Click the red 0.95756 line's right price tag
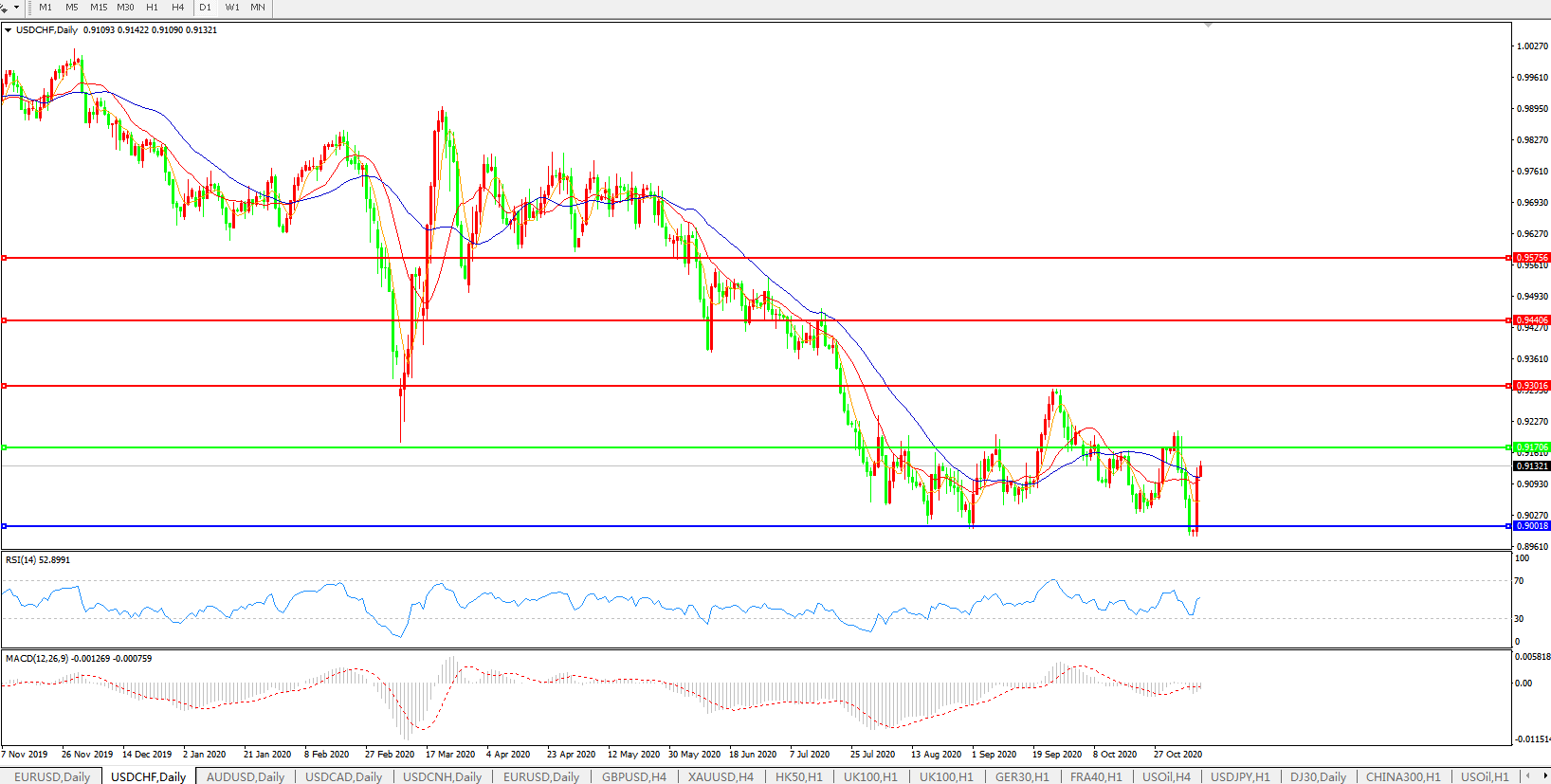 [1531, 258]
